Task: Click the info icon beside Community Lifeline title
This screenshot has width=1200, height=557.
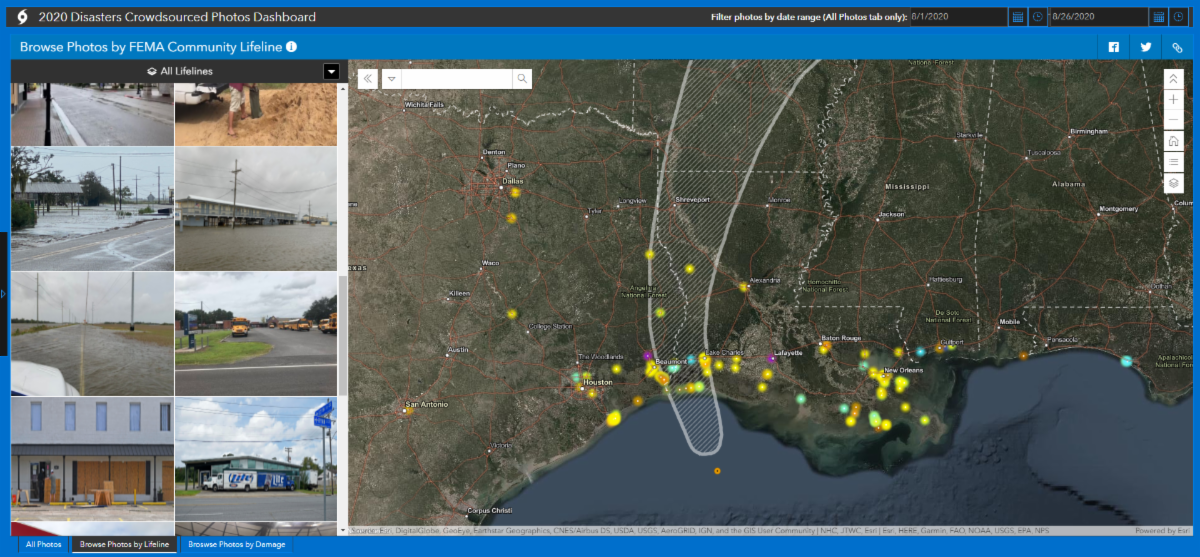Action: coord(291,47)
